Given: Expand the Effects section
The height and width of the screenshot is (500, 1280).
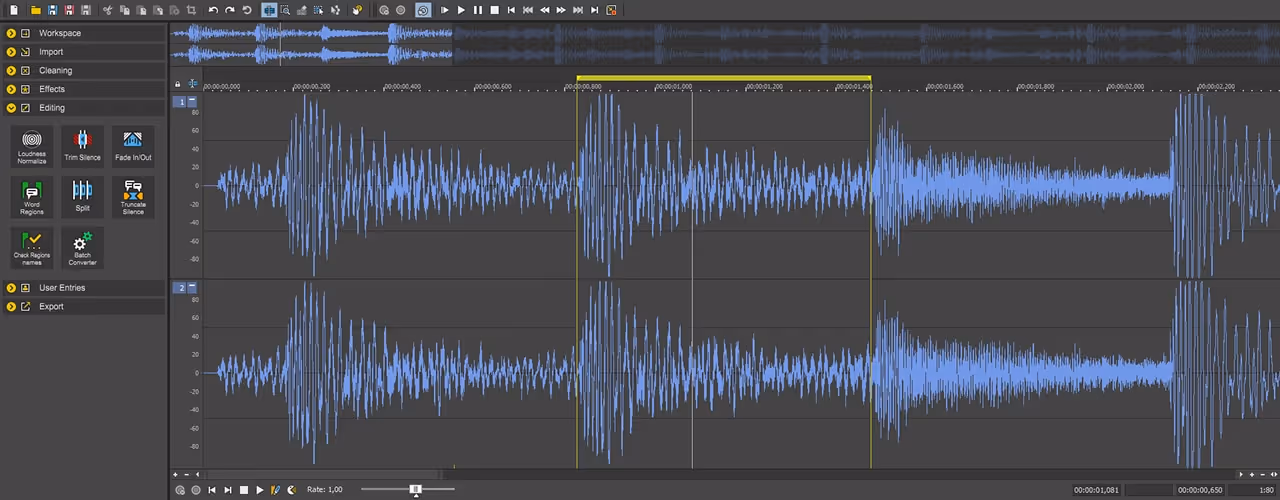Looking at the screenshot, I should (x=11, y=89).
